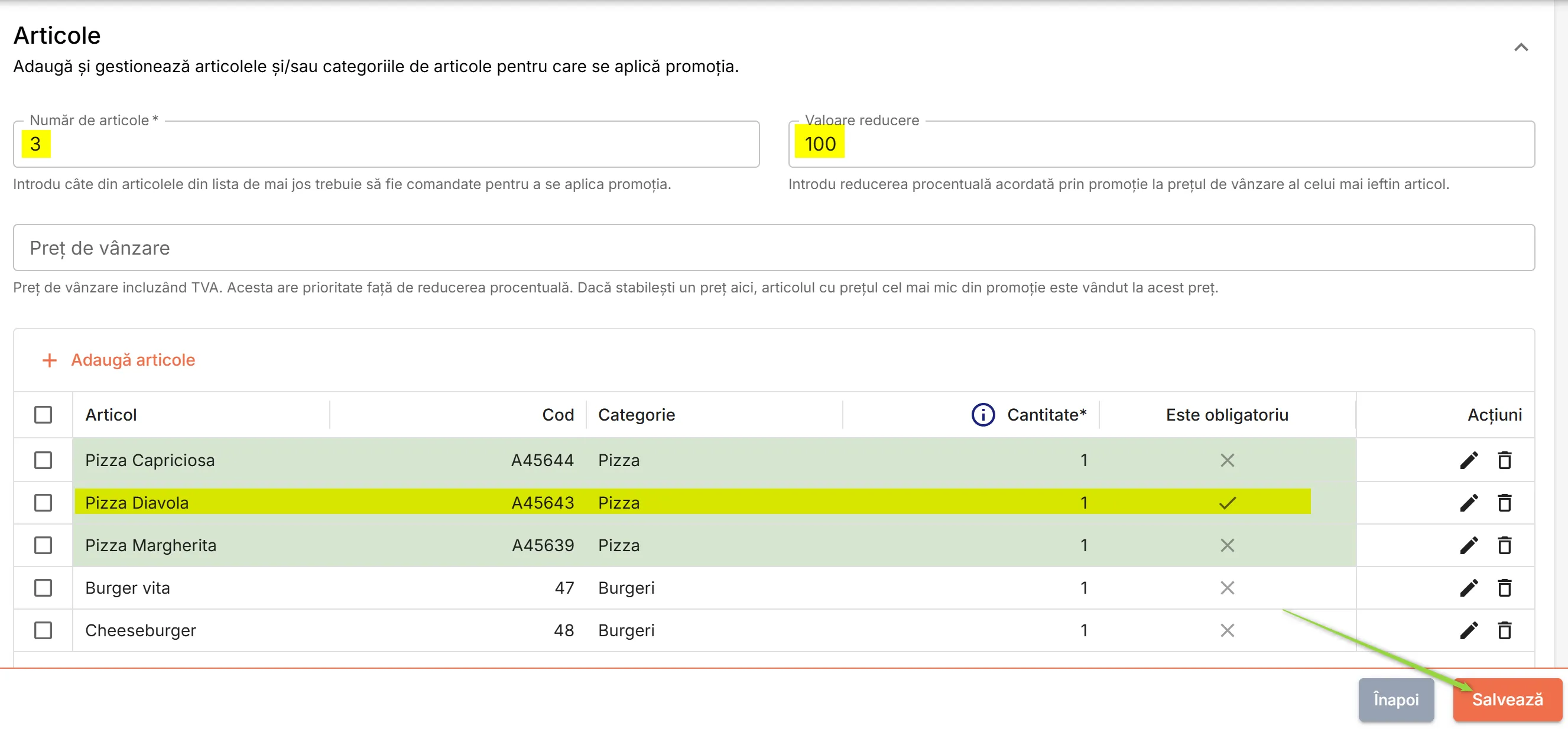Screen dimensions: 1568x729
Task: Go back with the Înapoi button
Action: point(1396,701)
